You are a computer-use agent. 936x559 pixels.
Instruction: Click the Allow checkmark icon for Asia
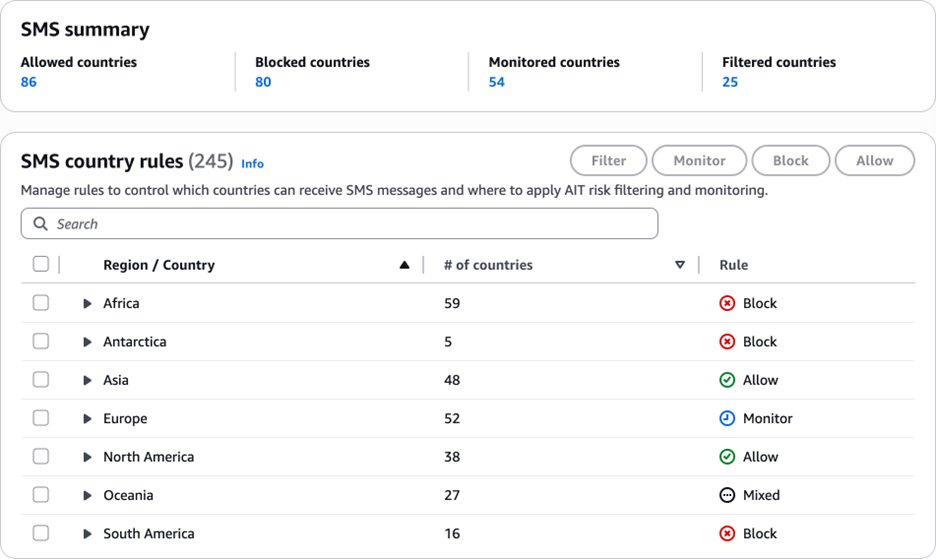coord(727,380)
